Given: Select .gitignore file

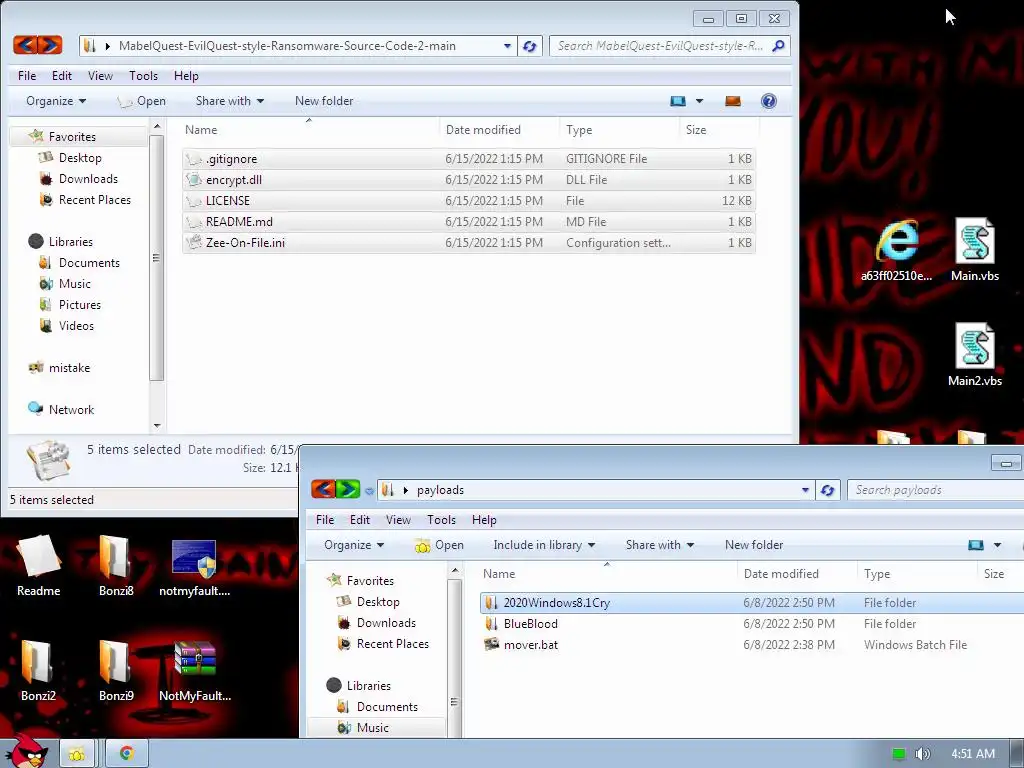Looking at the screenshot, I should click(468, 159).
